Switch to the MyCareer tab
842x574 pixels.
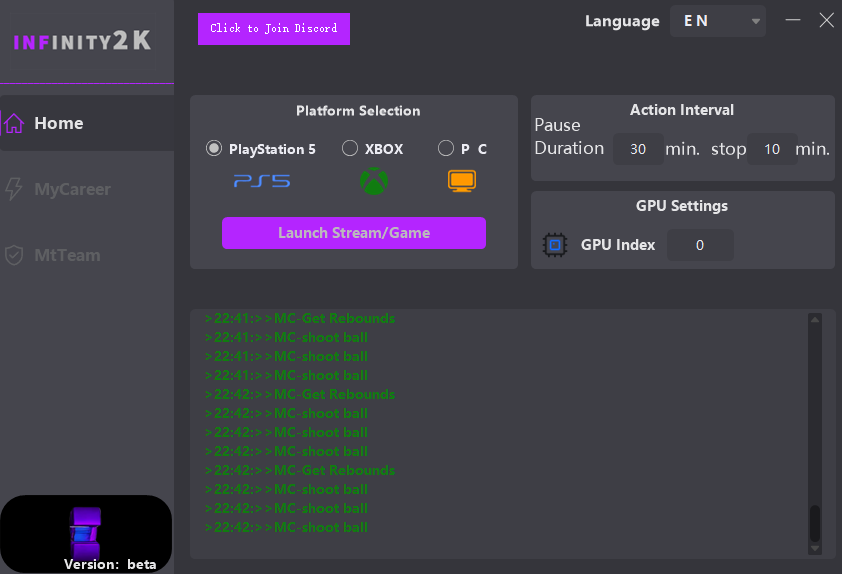[x=72, y=189]
